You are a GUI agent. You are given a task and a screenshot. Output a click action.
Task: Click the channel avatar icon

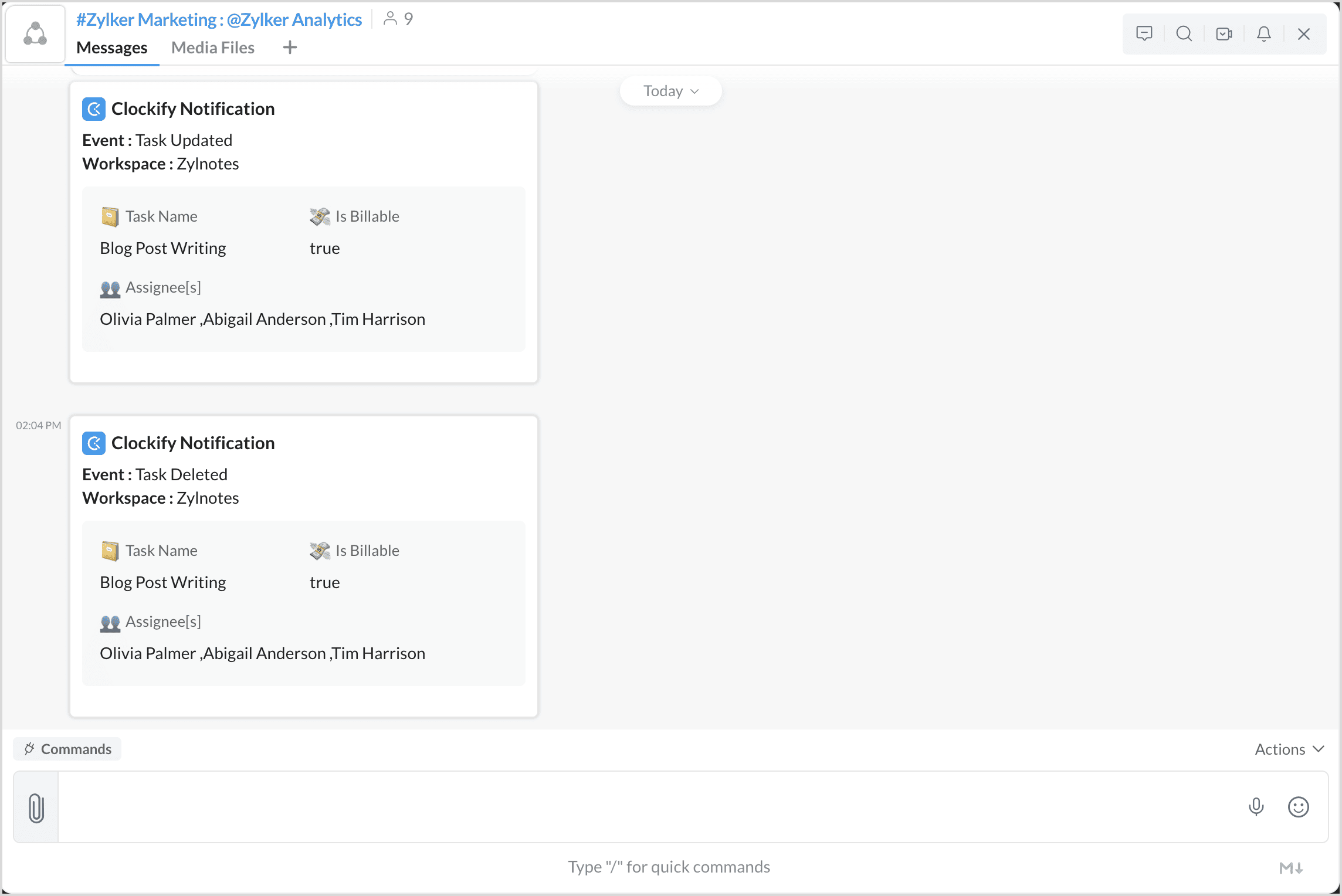pyautogui.click(x=35, y=34)
